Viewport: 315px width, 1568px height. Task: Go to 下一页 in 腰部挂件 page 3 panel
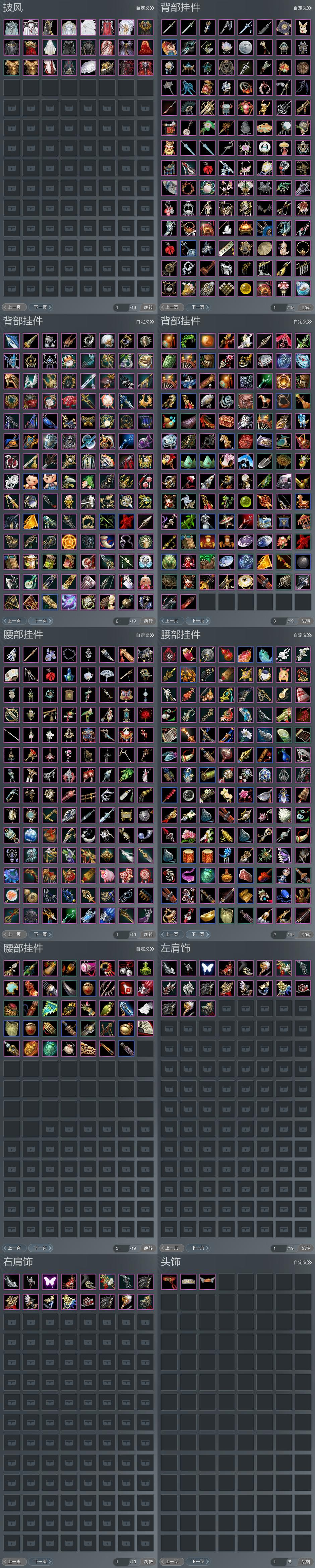pyautogui.click(x=40, y=1248)
